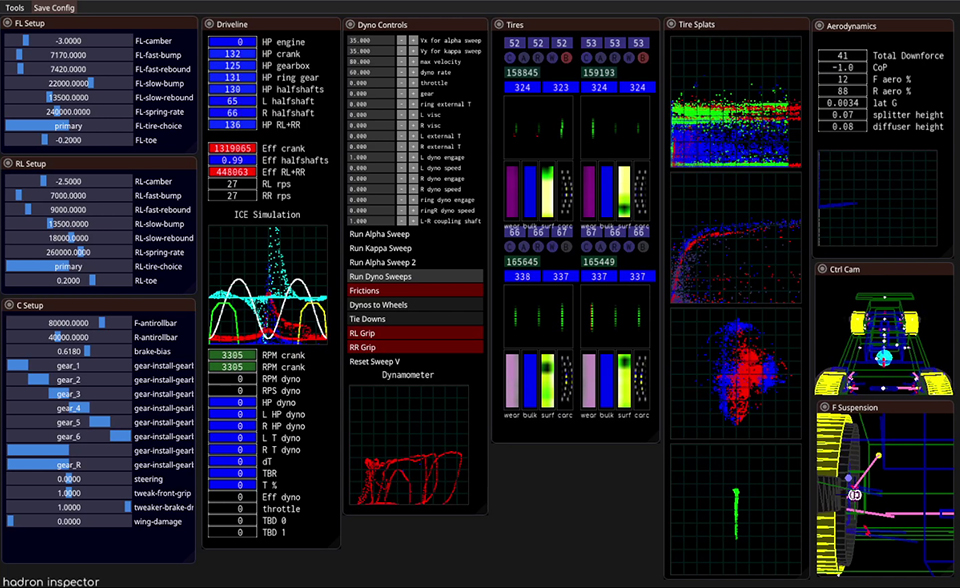Viewport: 960px width, 588px height.
Task: Increase the throttle value with plus button
Action: click(x=413, y=83)
